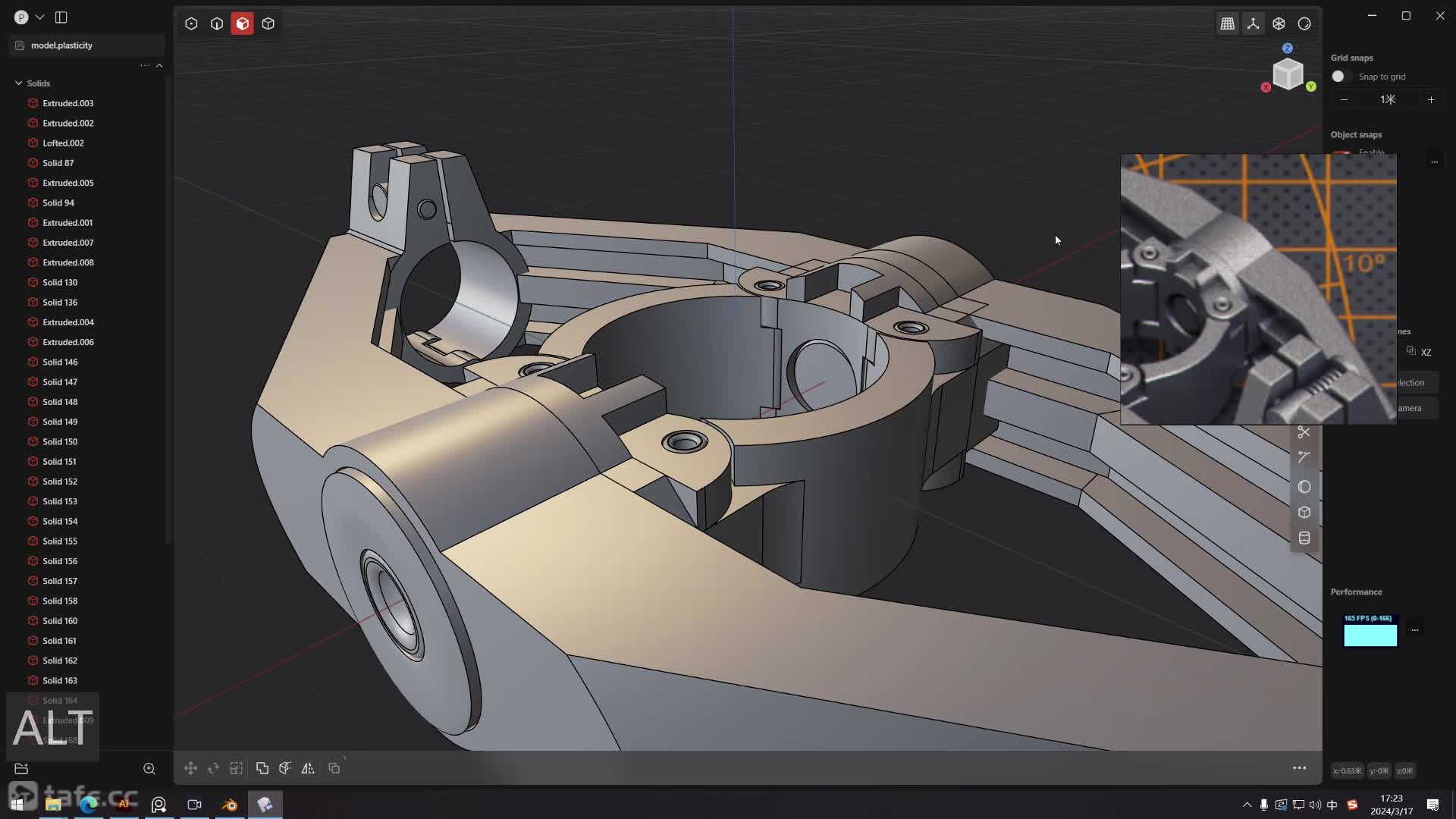This screenshot has height=819, width=1456.
Task: Open Object snaps more options
Action: click(x=1434, y=162)
